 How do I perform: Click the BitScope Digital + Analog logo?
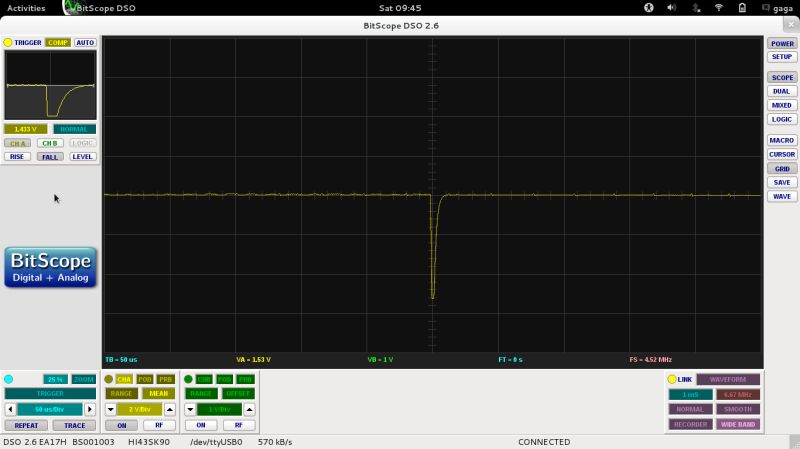pyautogui.click(x=51, y=267)
